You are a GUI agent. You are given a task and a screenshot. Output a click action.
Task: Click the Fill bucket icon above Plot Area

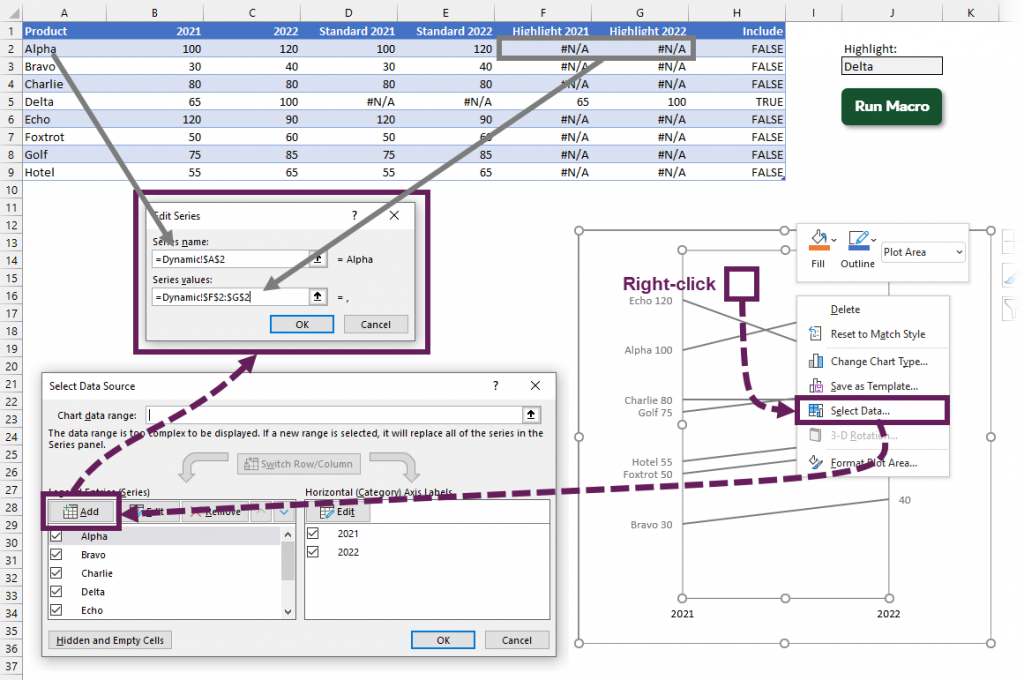click(818, 236)
